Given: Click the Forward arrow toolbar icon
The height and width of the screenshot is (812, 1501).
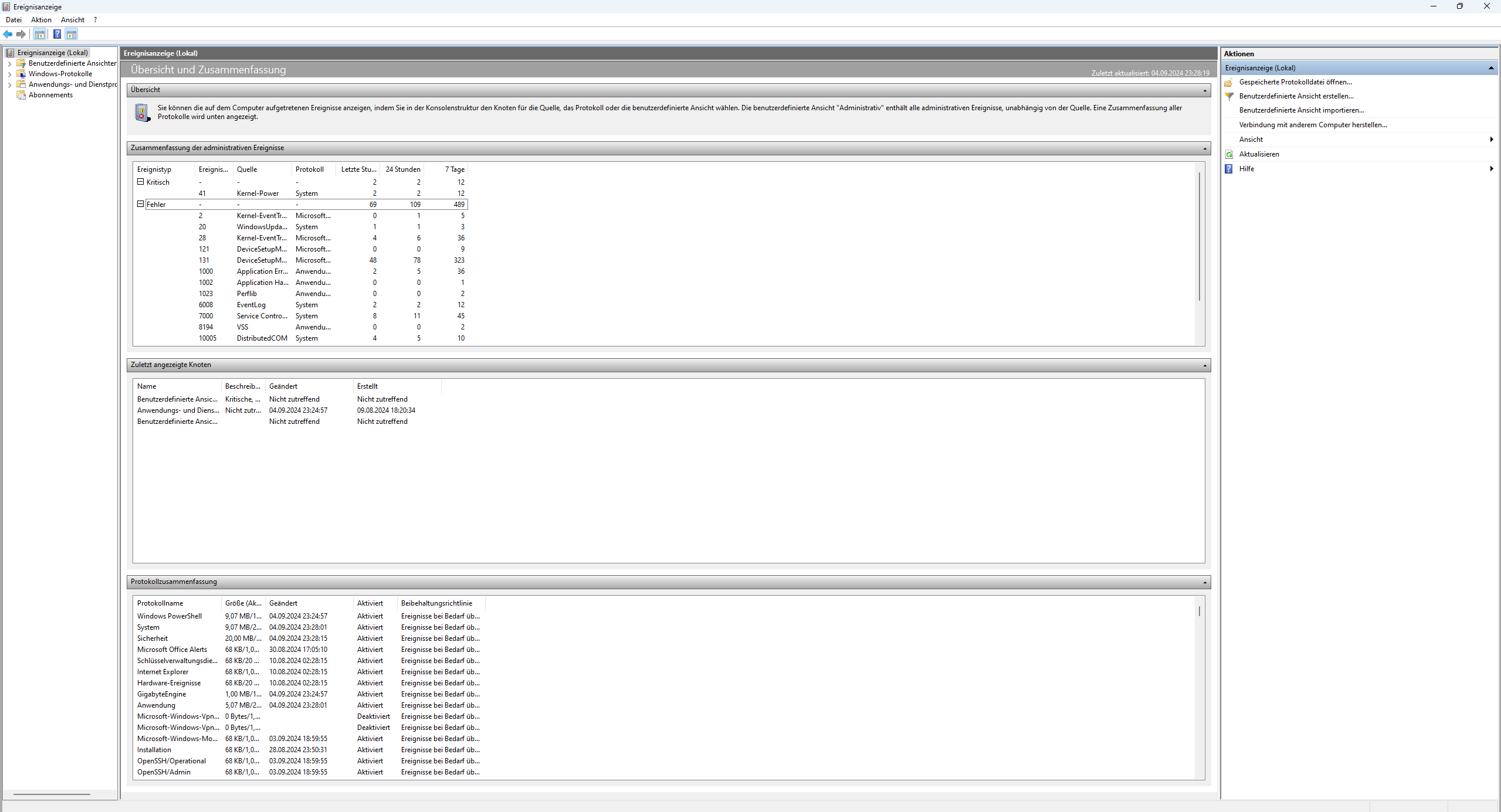Looking at the screenshot, I should point(21,35).
